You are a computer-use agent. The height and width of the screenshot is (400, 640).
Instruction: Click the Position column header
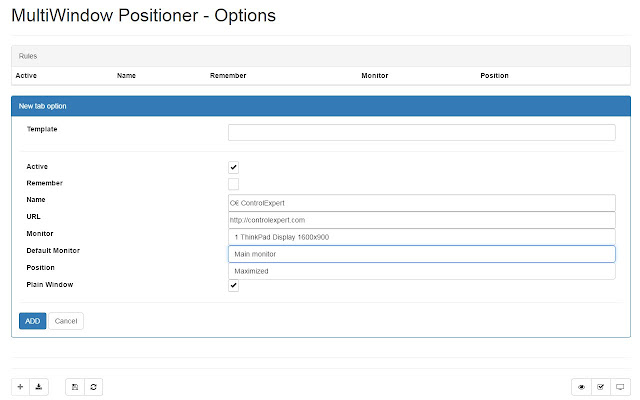[x=494, y=76]
